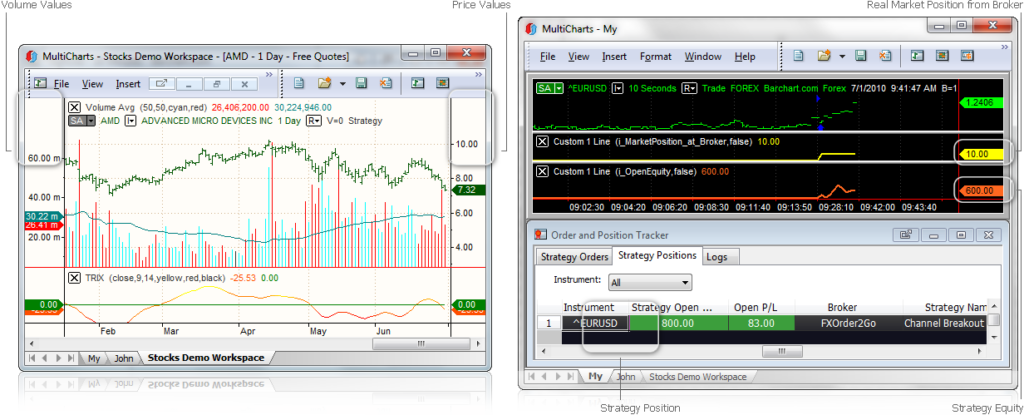This screenshot has height=415, width=1024.
Task: Click the Save icon in EURUSD window toolbar
Action: [860, 57]
